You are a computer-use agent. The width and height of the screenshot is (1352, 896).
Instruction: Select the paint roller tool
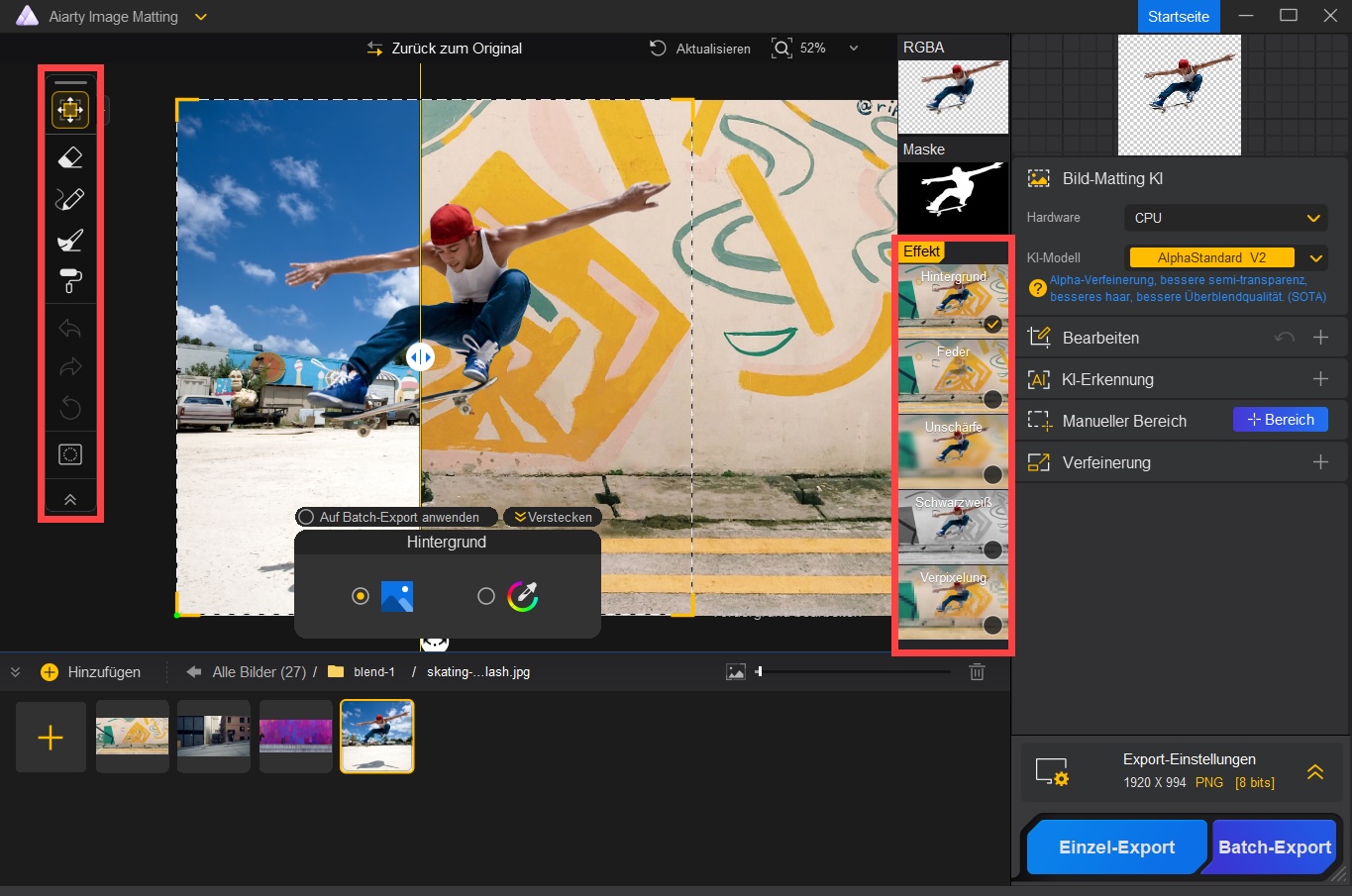tap(70, 281)
